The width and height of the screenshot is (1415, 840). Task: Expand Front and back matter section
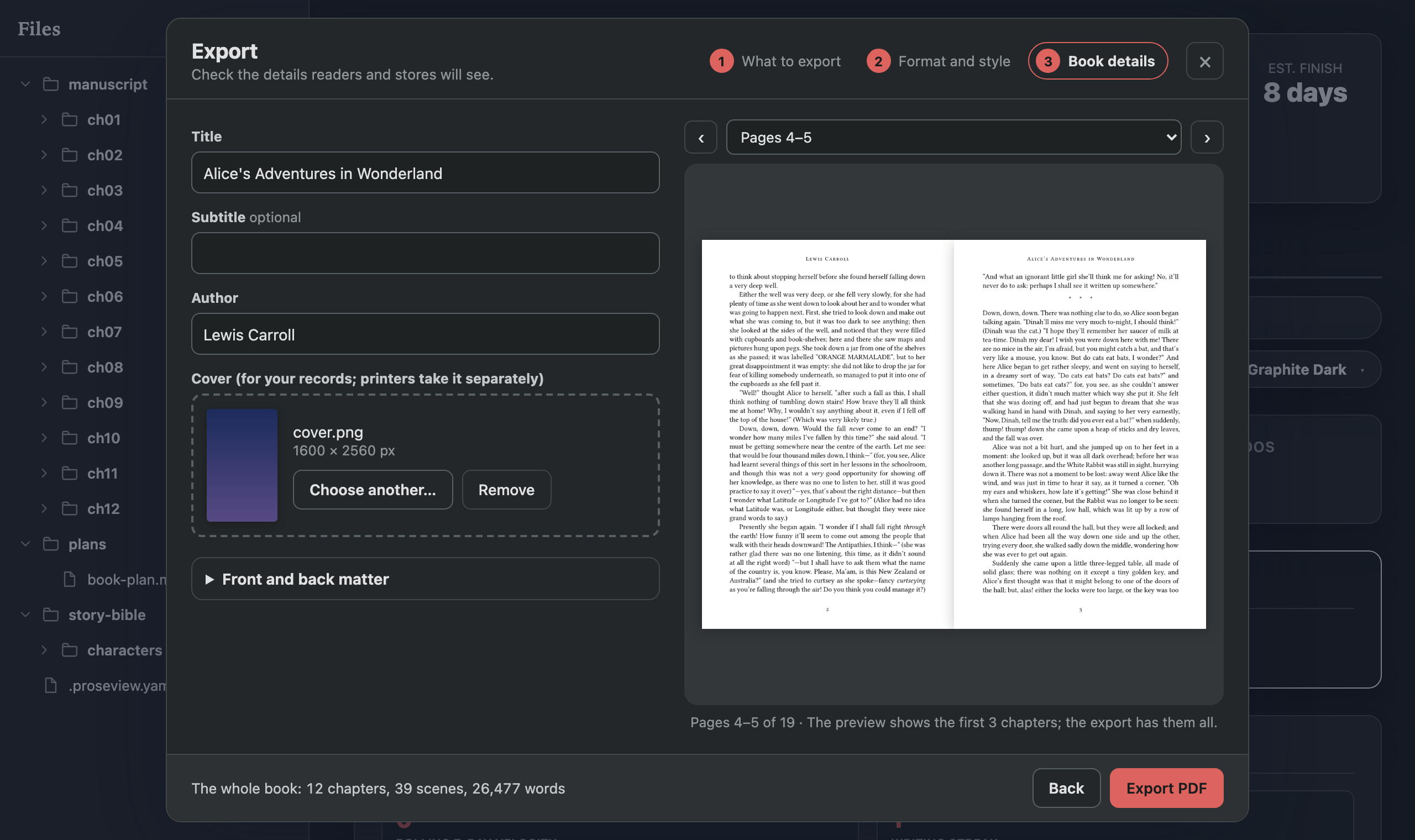point(425,579)
